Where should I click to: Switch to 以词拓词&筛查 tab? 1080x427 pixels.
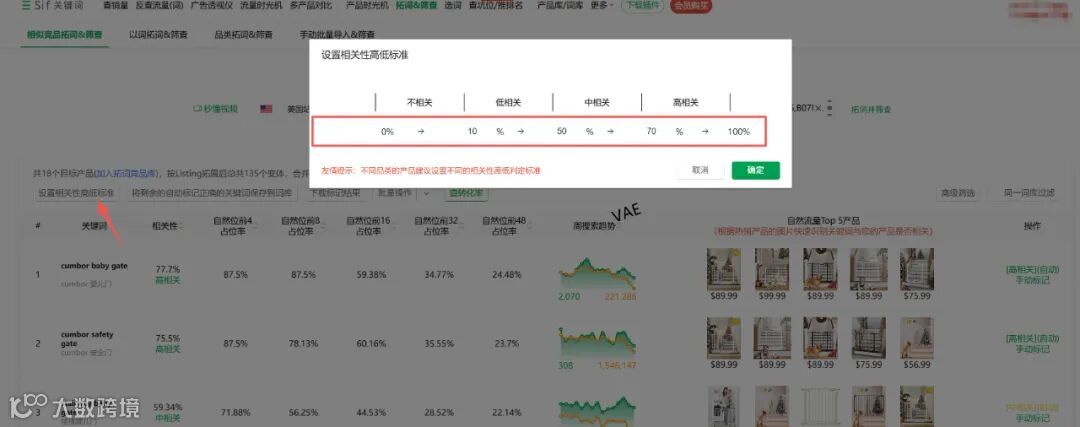click(x=158, y=34)
